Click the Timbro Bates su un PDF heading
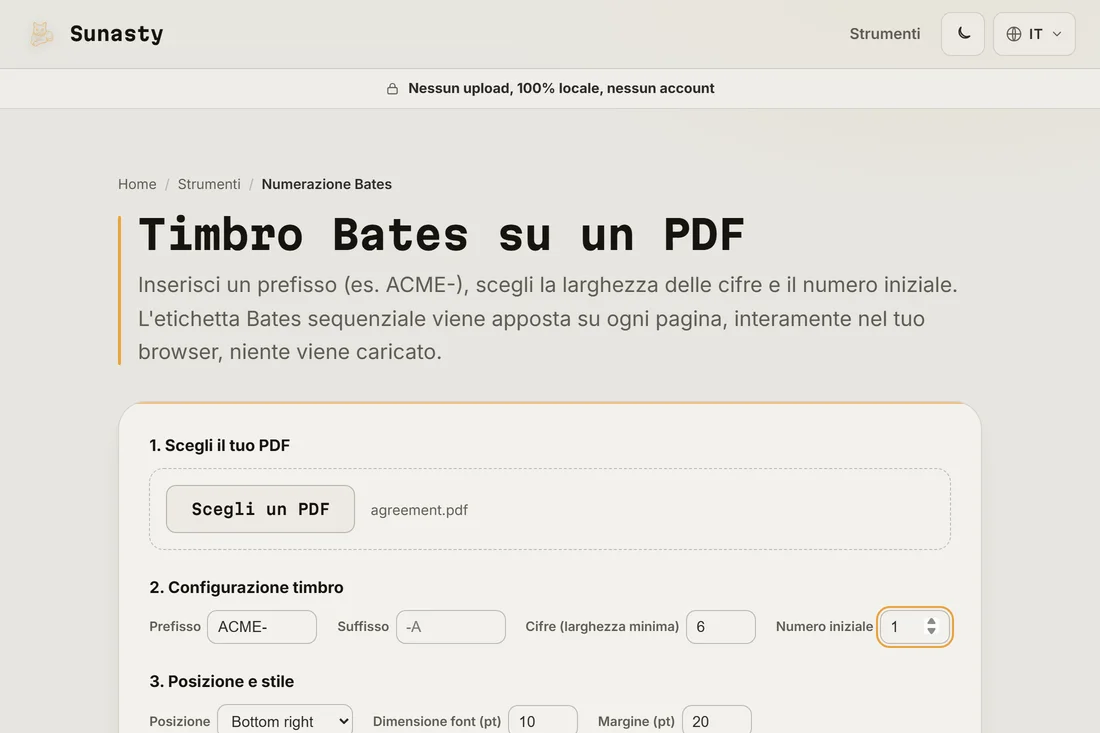 (441, 234)
